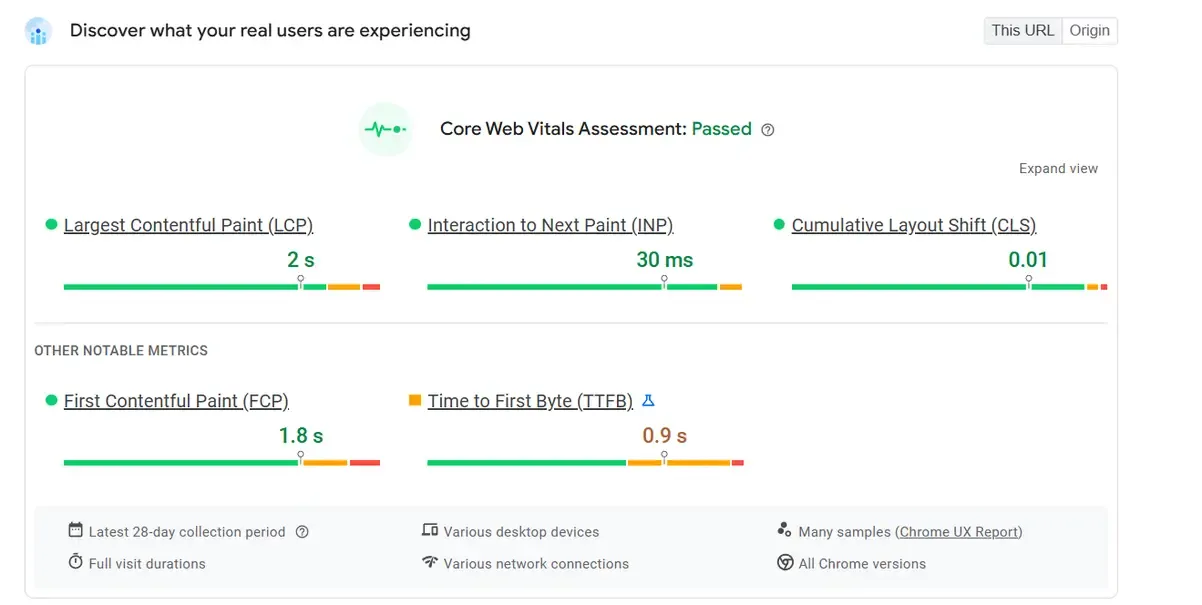Viewport: 1202px width, 605px height.
Task: Open the Core Web Vitals Assessment help icon
Action: pos(767,129)
